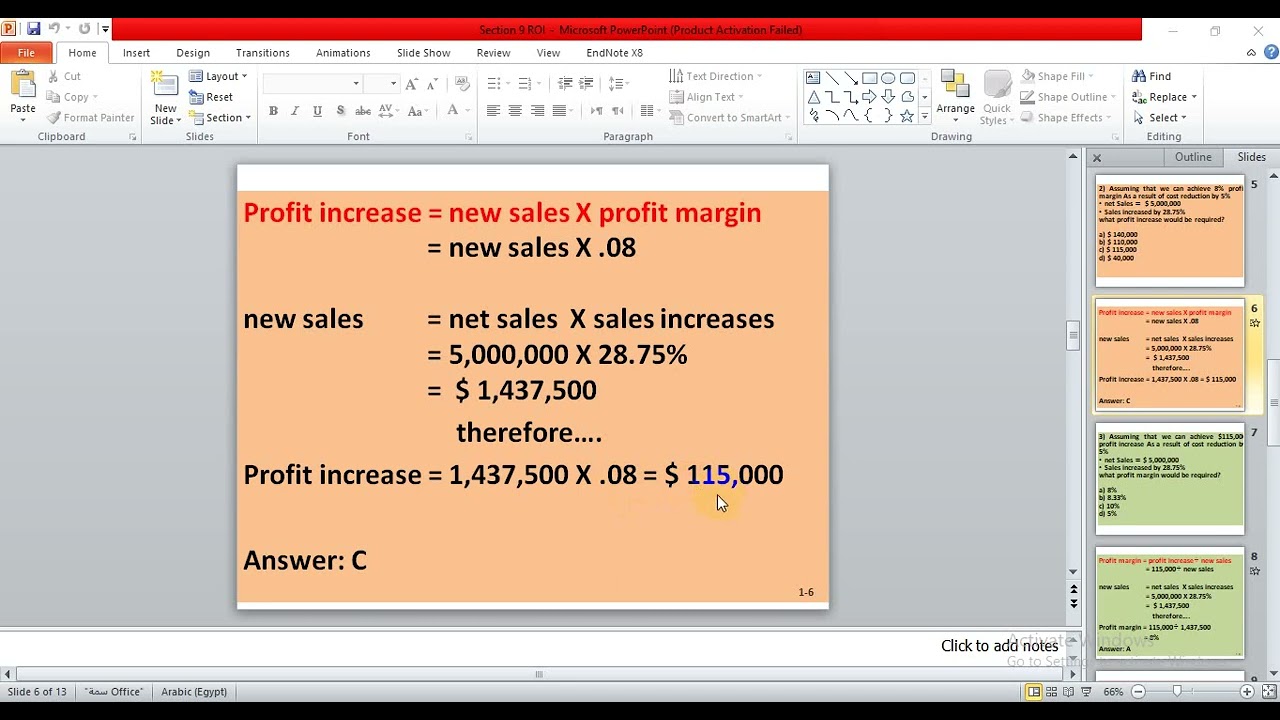Select slide 7 thumbnail

point(1169,479)
